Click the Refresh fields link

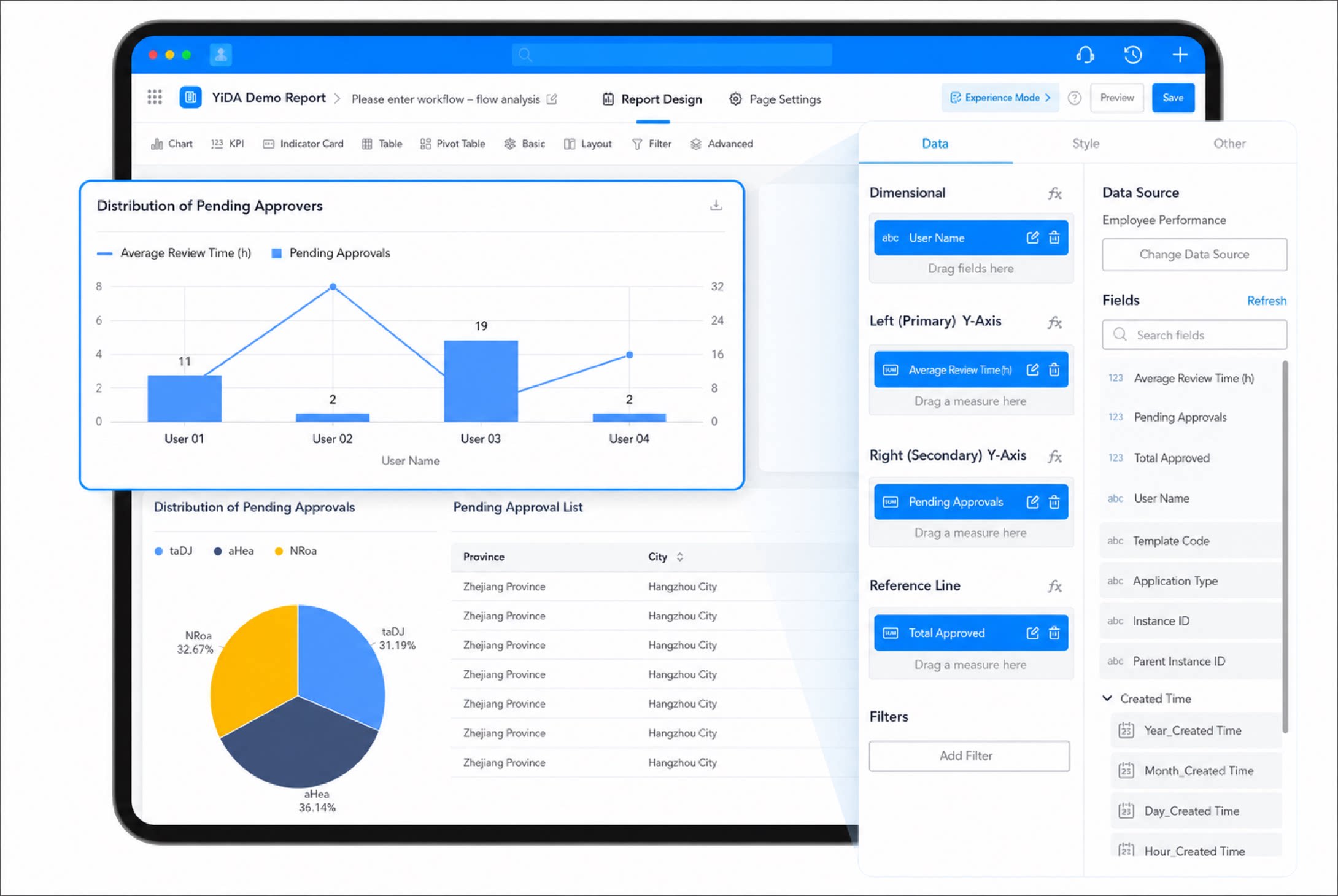(x=1266, y=301)
